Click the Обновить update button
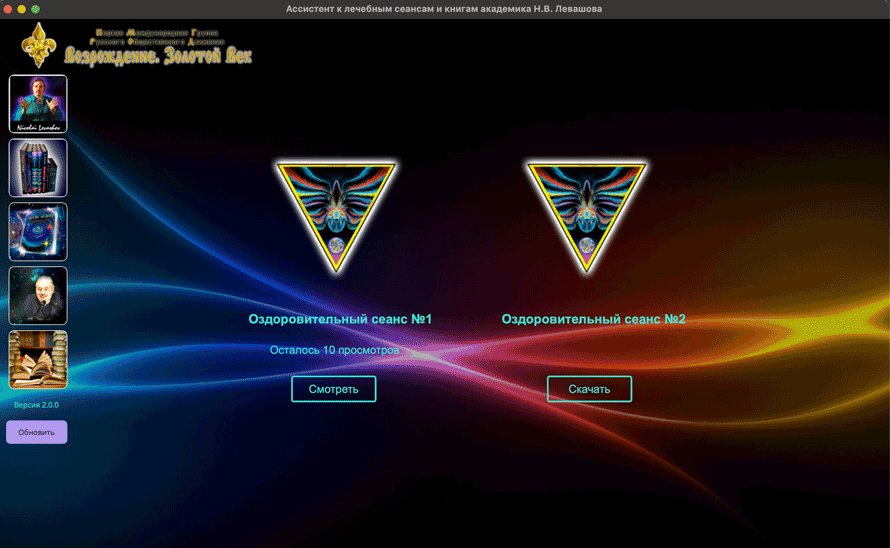 [37, 432]
